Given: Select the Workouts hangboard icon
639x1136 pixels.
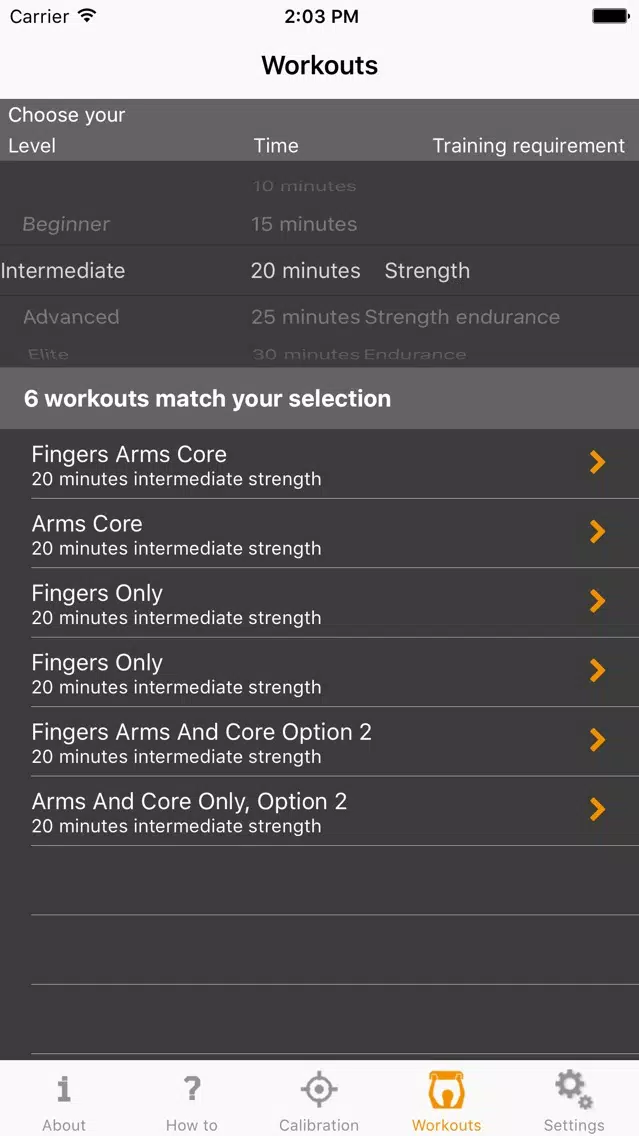Looking at the screenshot, I should click(x=446, y=1090).
